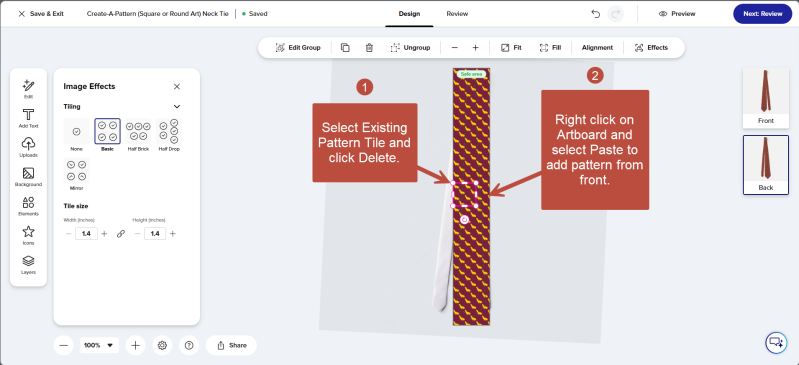Click the redo arrow
799x365 pixels.
pos(616,14)
